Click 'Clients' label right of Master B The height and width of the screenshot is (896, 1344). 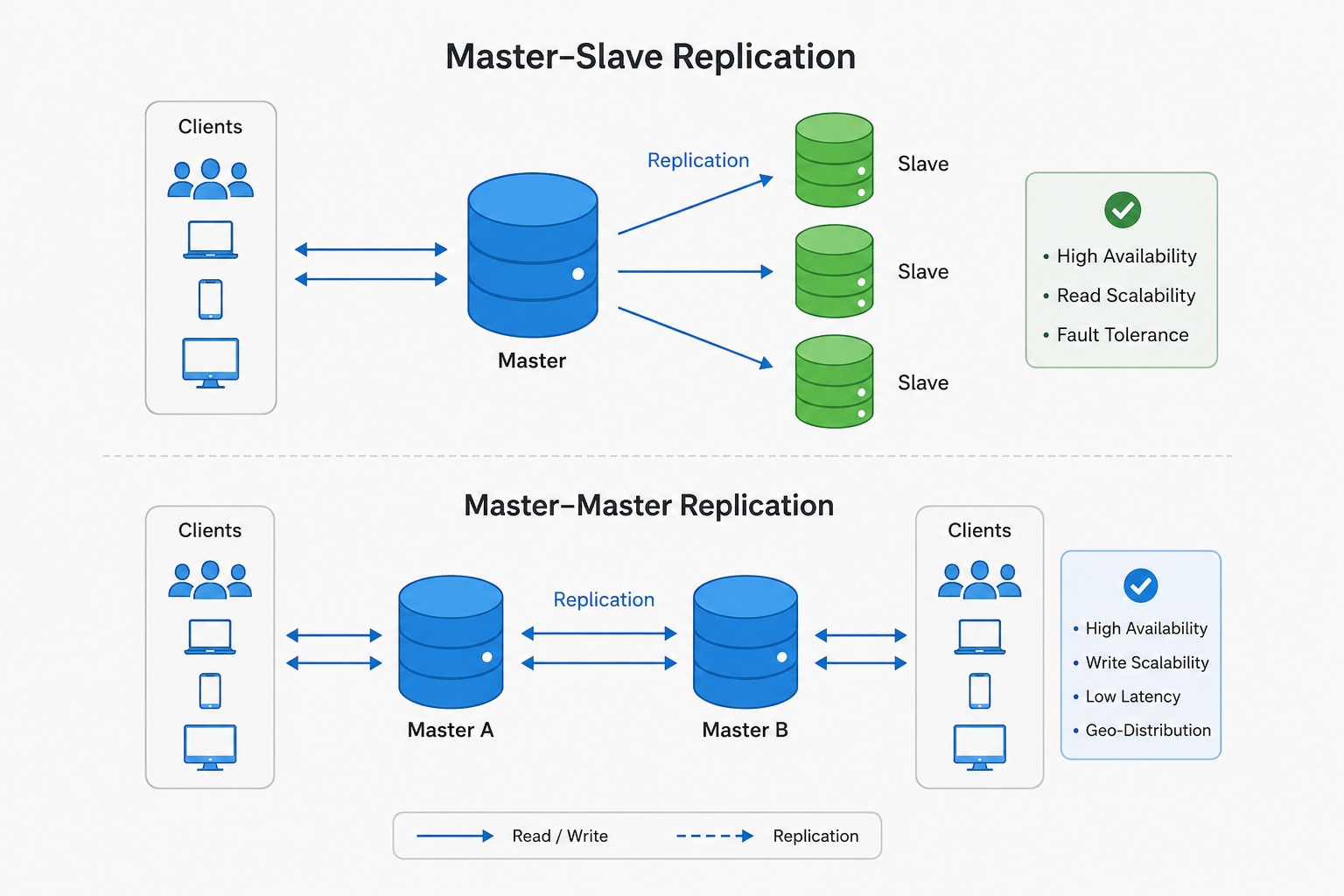coord(980,530)
